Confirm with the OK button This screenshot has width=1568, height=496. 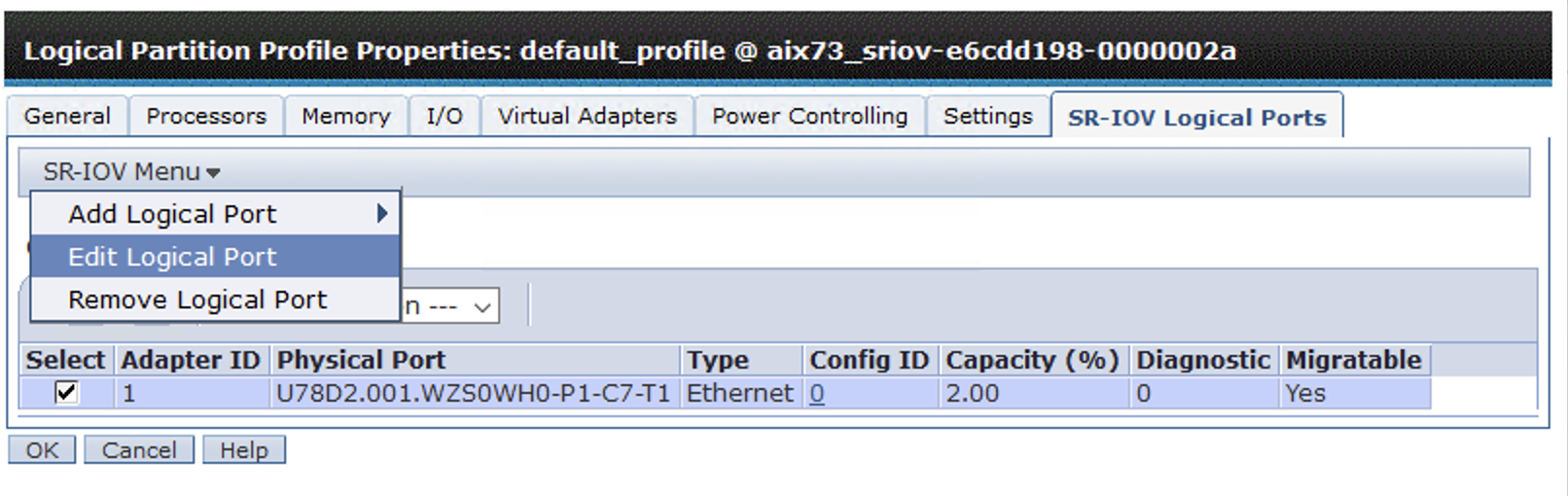click(x=42, y=450)
